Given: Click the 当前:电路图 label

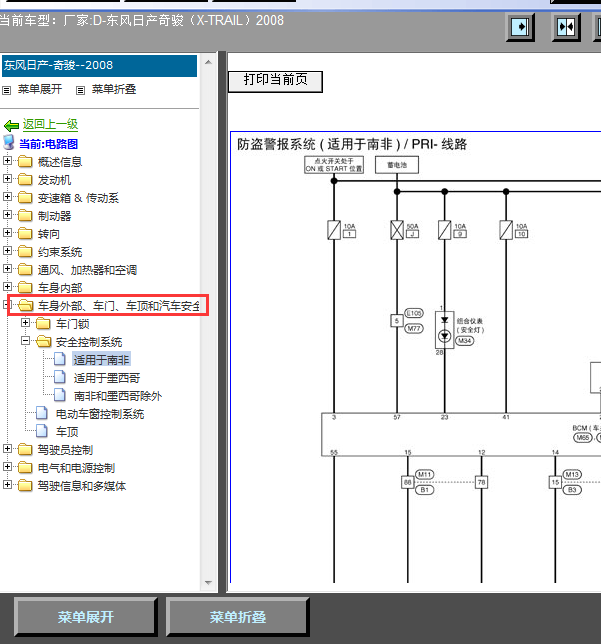Looking at the screenshot, I should click(48, 144).
